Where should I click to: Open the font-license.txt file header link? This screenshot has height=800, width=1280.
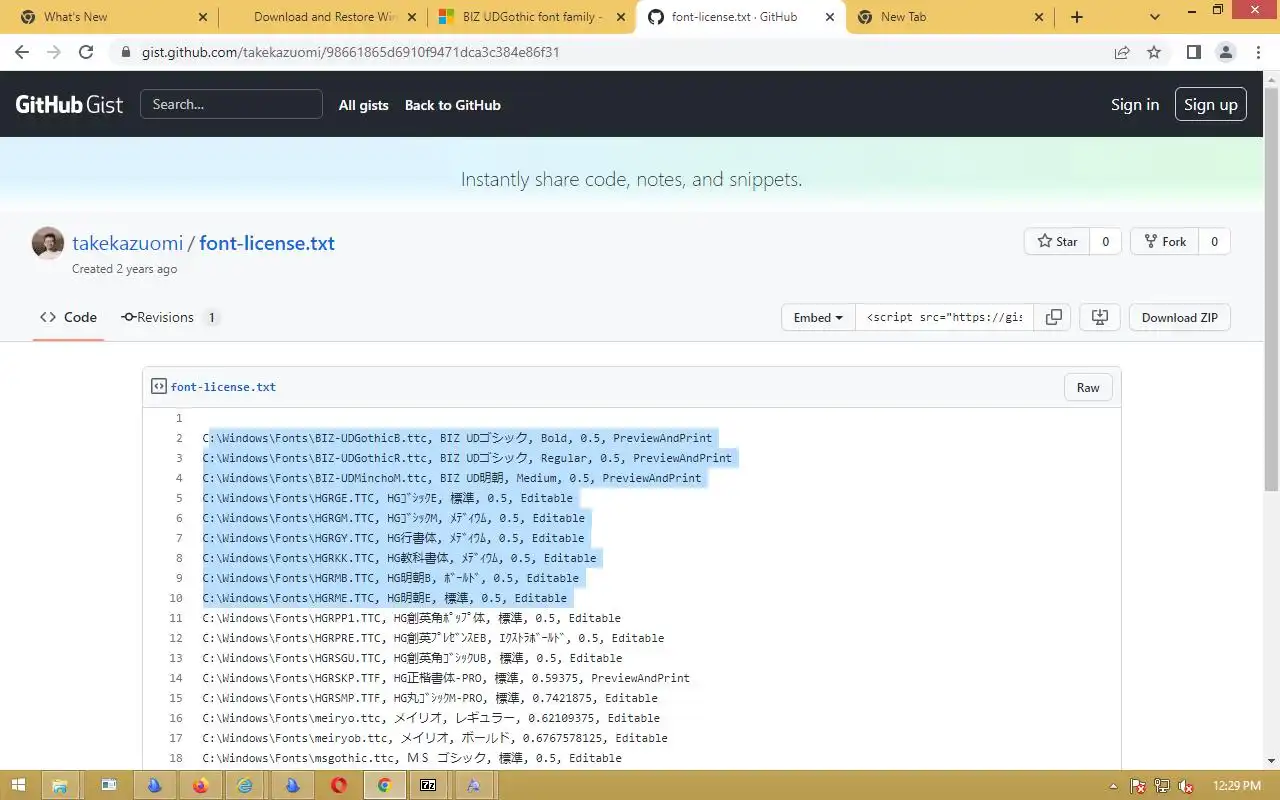(223, 387)
